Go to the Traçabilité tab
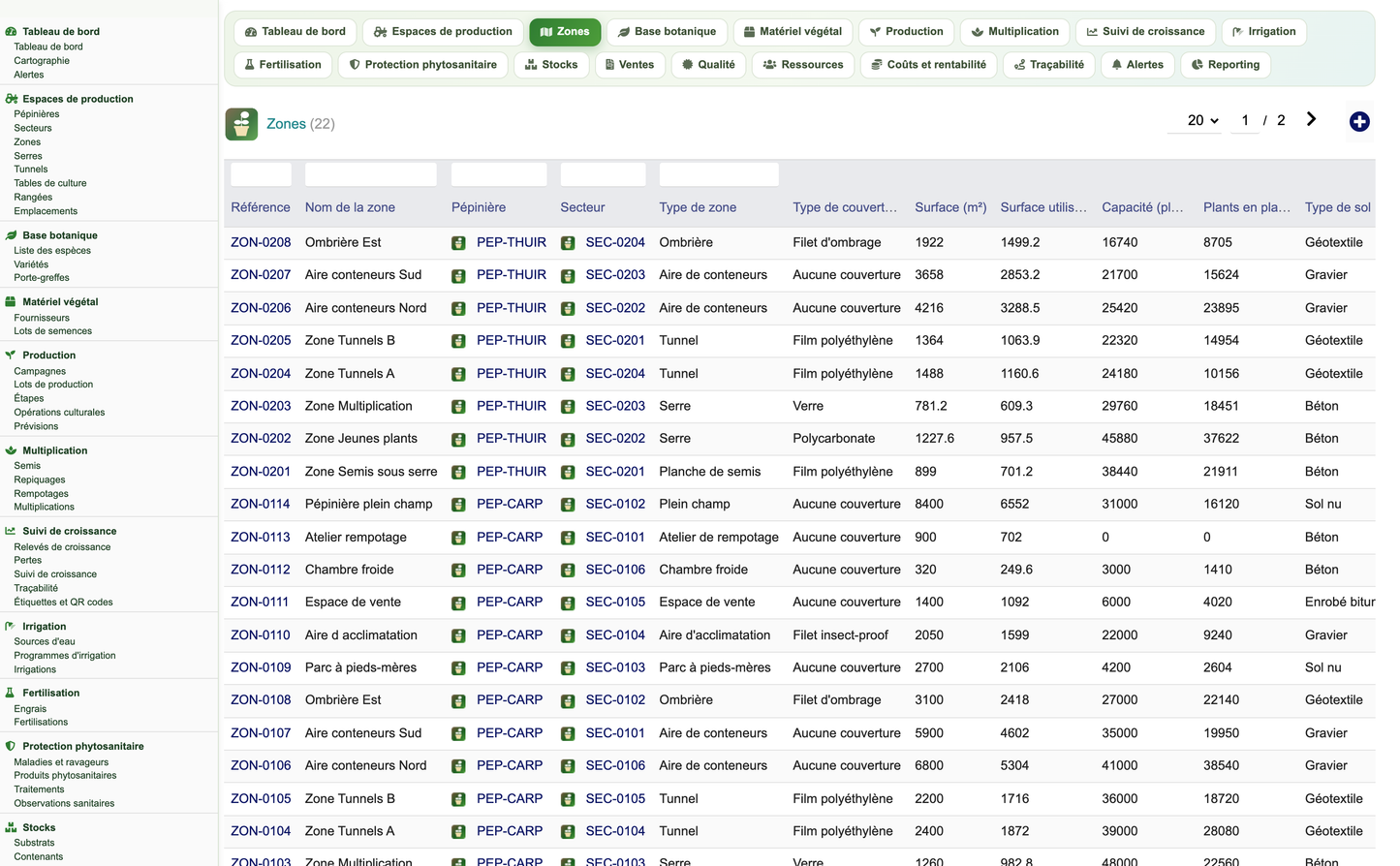The image size is (1400, 866). click(1049, 65)
